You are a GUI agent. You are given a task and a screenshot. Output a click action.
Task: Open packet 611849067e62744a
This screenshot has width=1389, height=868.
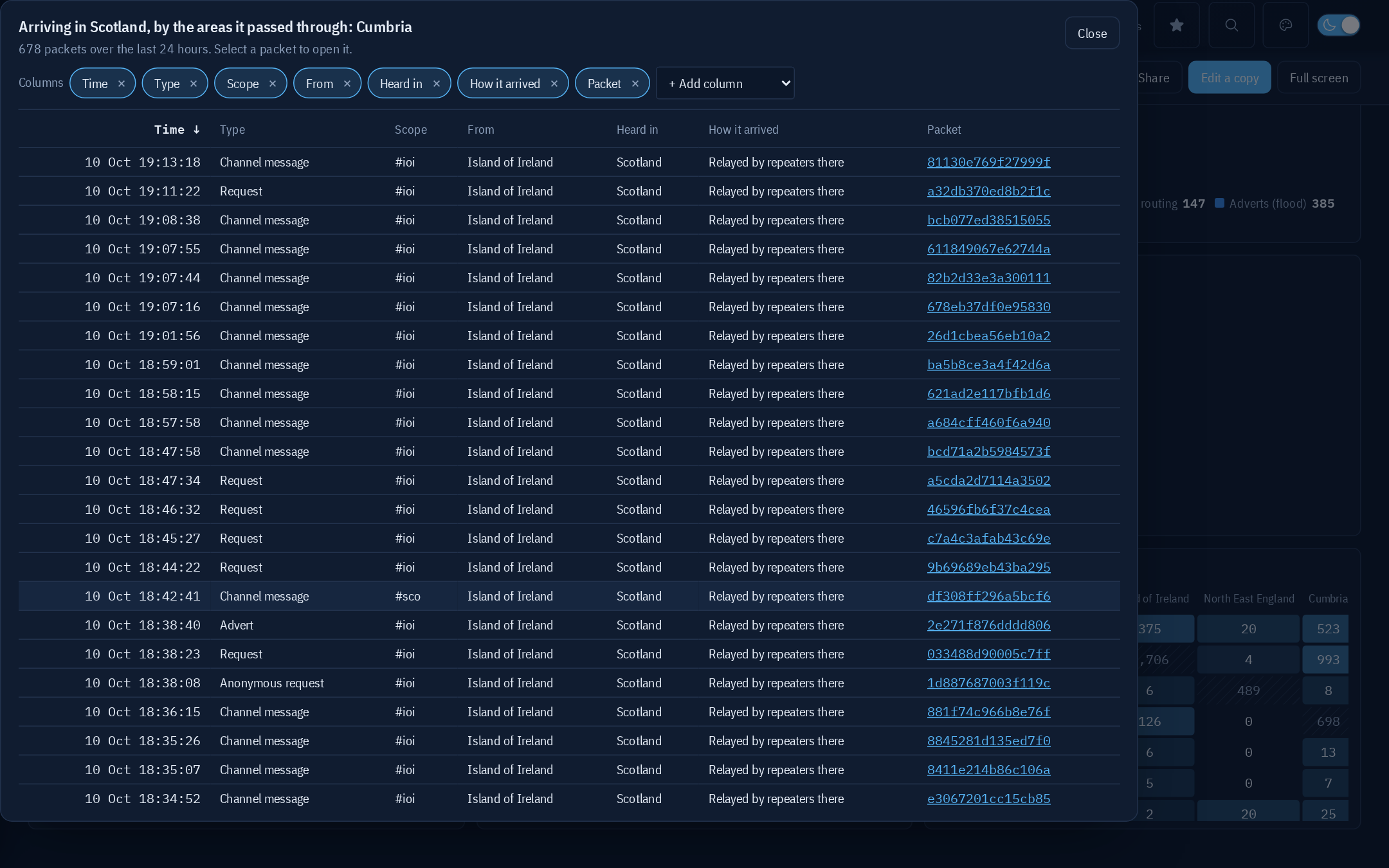(x=988, y=249)
